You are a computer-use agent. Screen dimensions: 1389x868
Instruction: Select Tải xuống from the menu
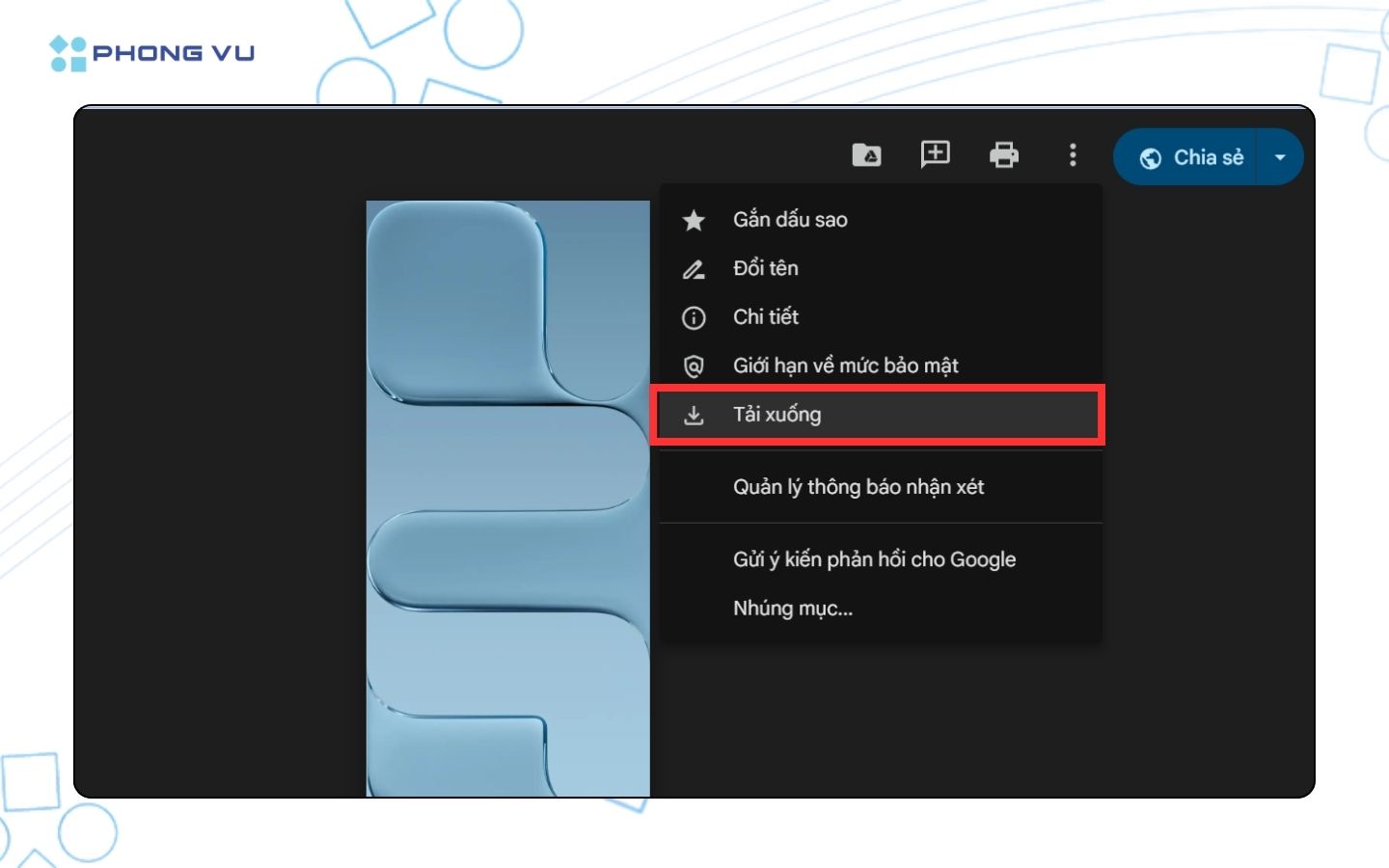coord(776,415)
